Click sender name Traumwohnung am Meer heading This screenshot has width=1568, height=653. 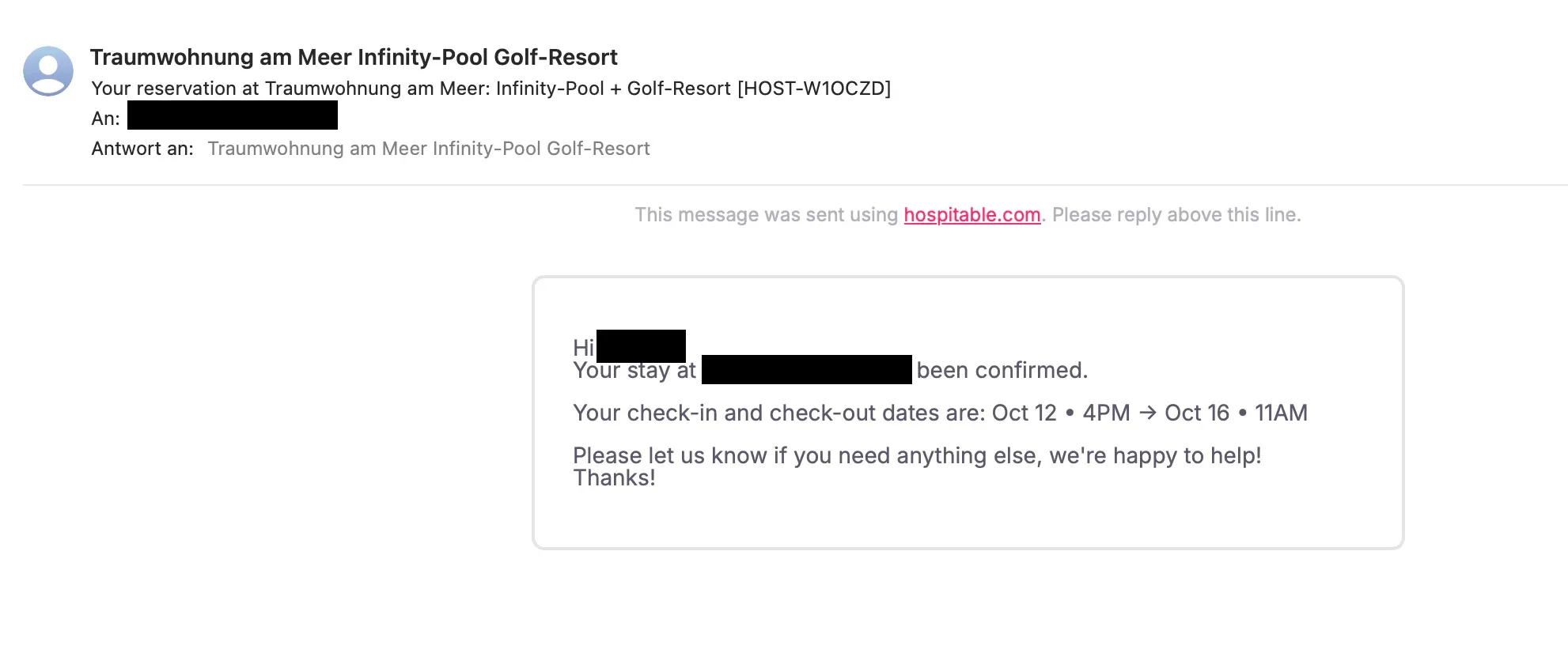coord(354,57)
